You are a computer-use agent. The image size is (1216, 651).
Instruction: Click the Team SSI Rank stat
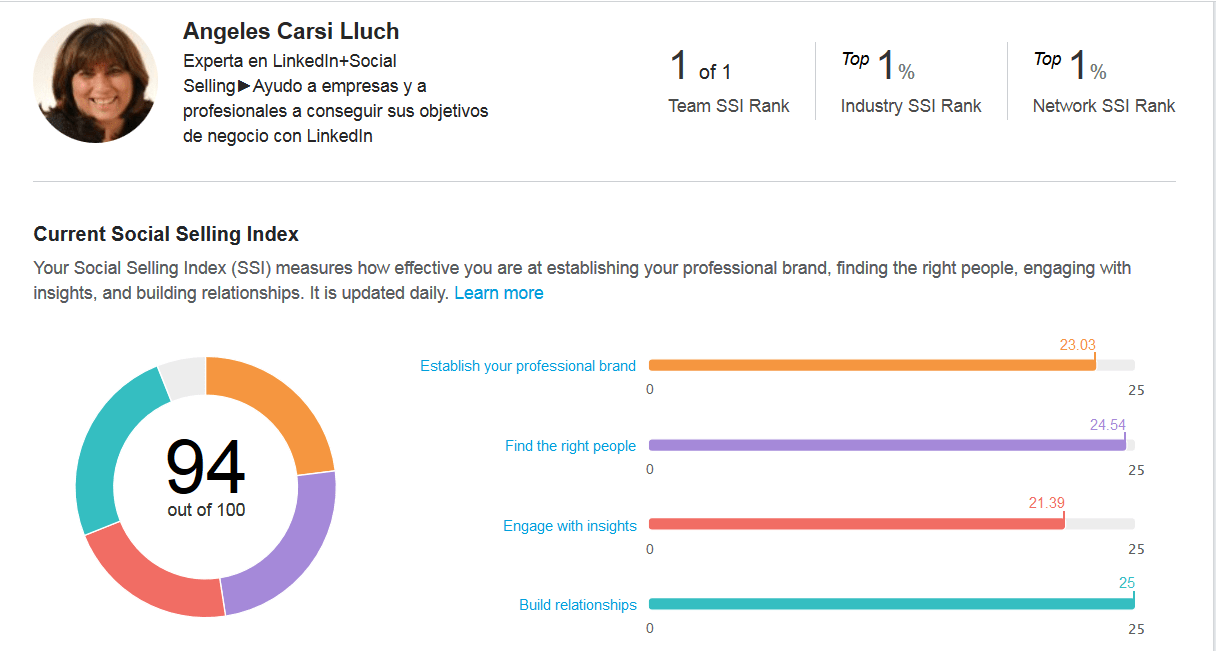coord(728,82)
